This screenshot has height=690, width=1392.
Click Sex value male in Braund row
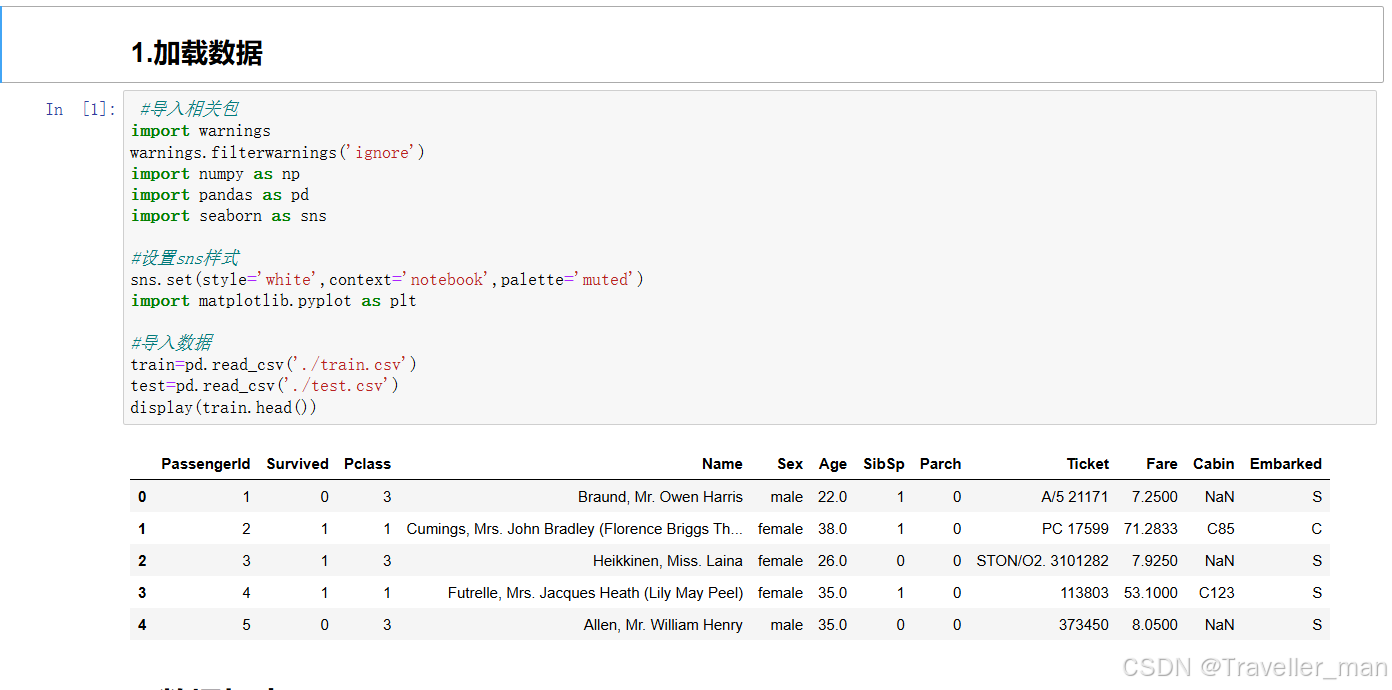pos(787,497)
